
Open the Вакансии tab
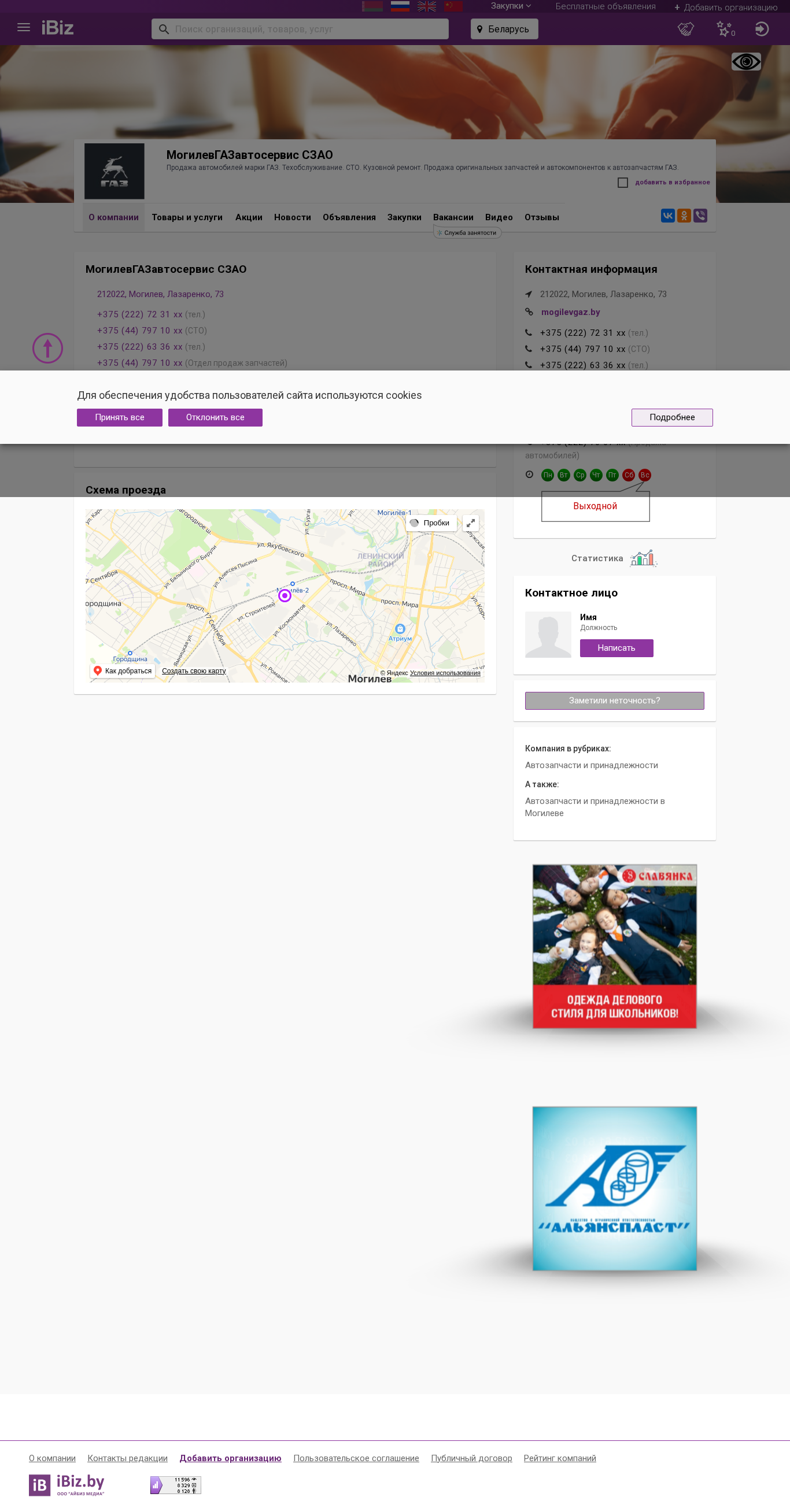pos(453,217)
